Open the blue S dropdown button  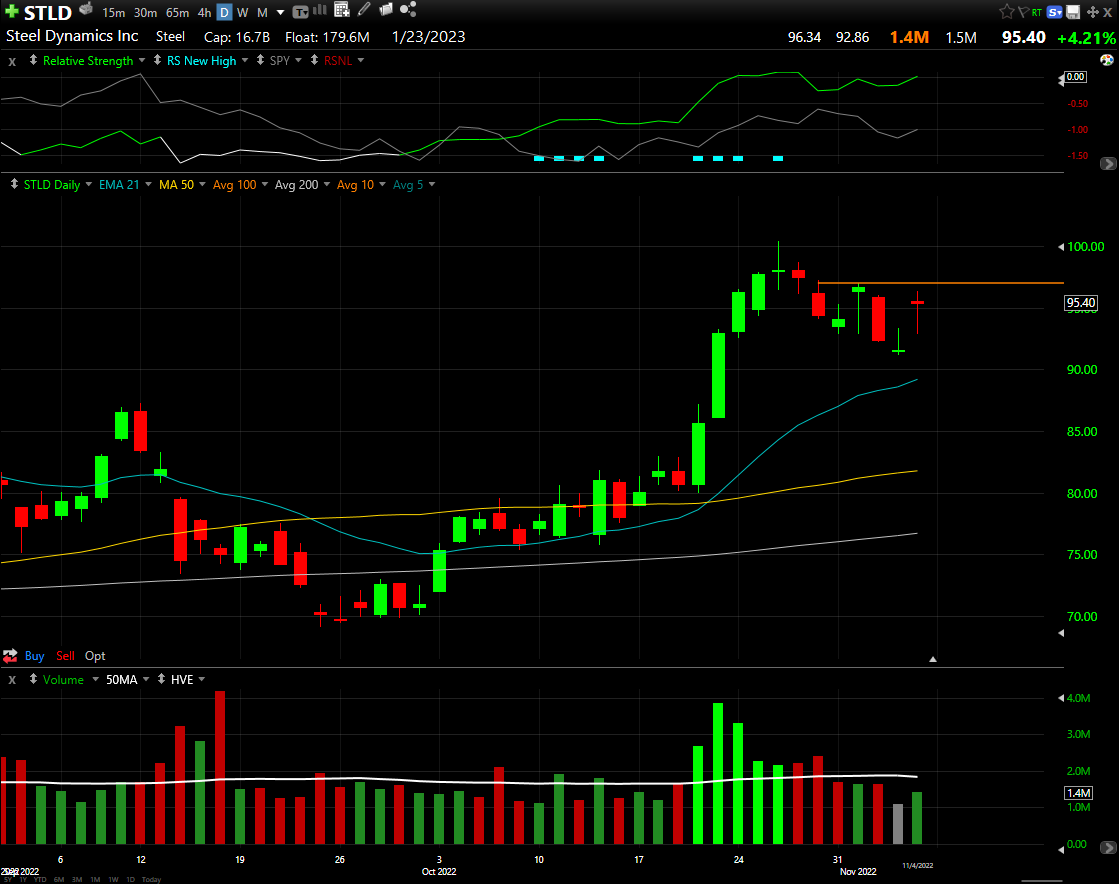(x=1055, y=12)
